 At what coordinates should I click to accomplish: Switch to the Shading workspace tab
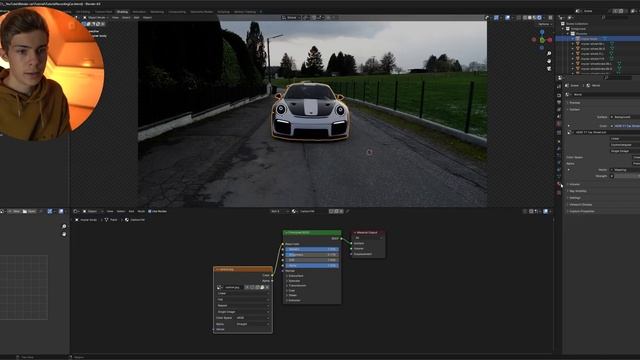pyautogui.click(x=122, y=12)
